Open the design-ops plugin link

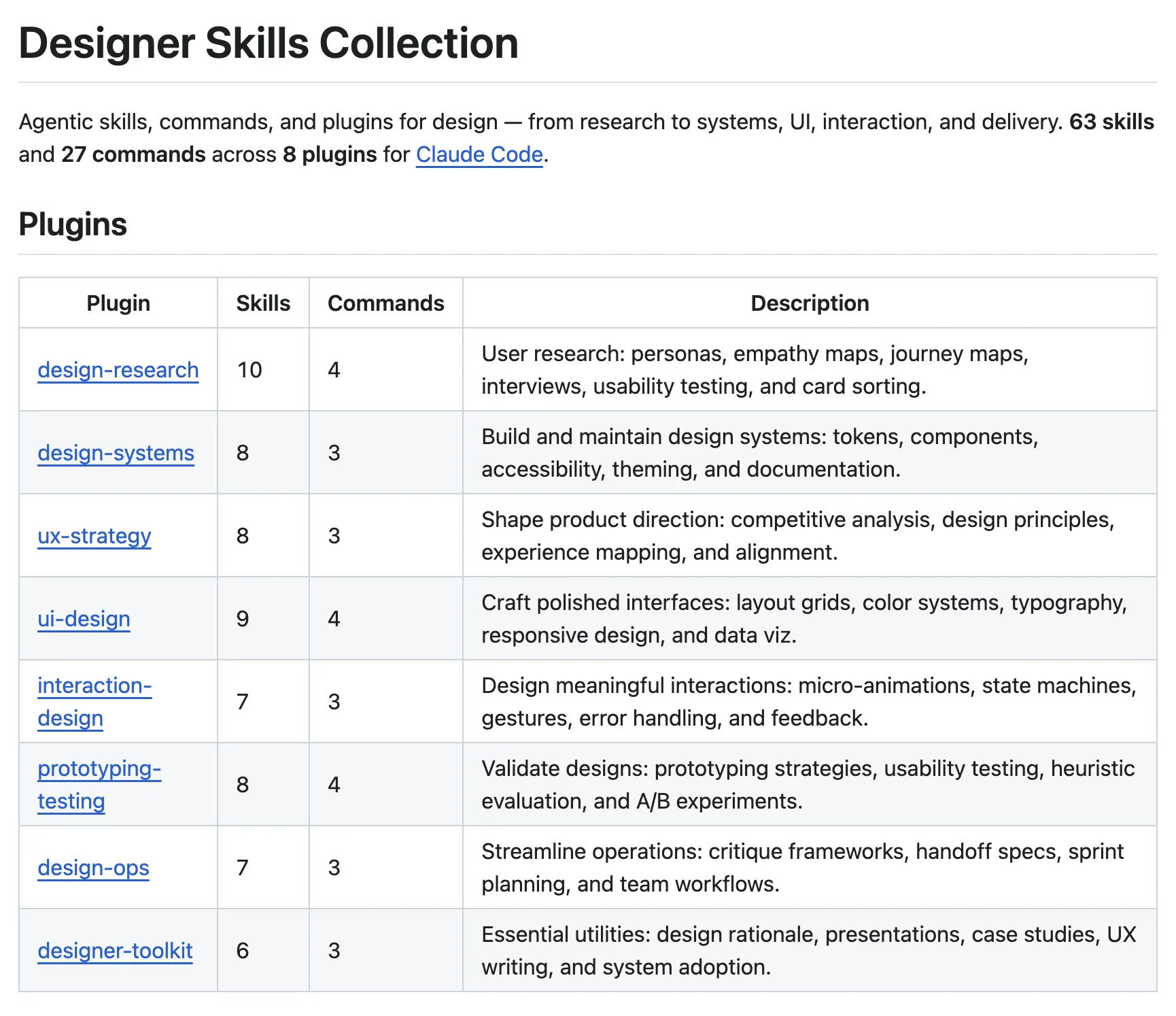click(93, 868)
